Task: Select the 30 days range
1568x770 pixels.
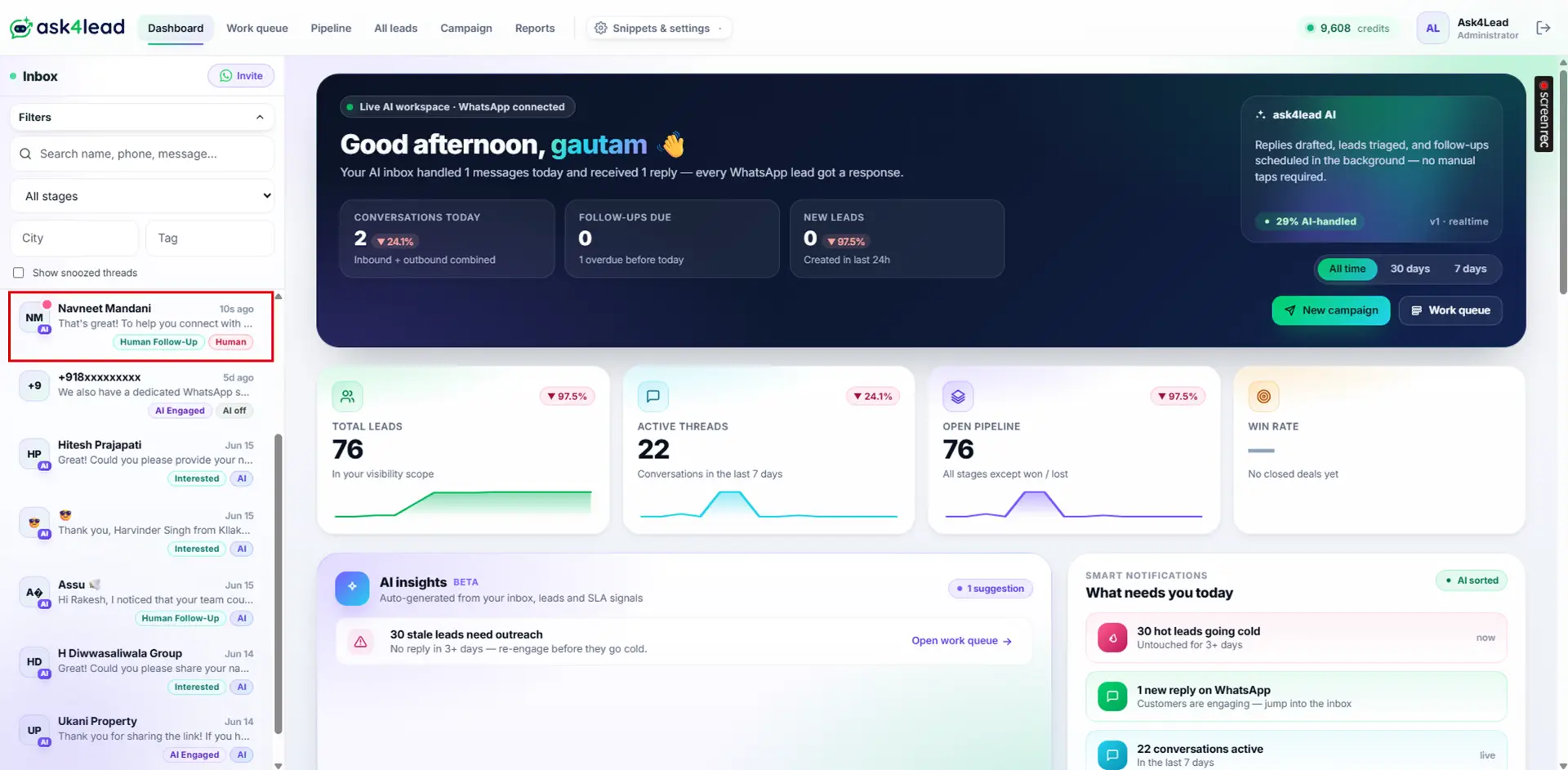Action: pos(1410,269)
